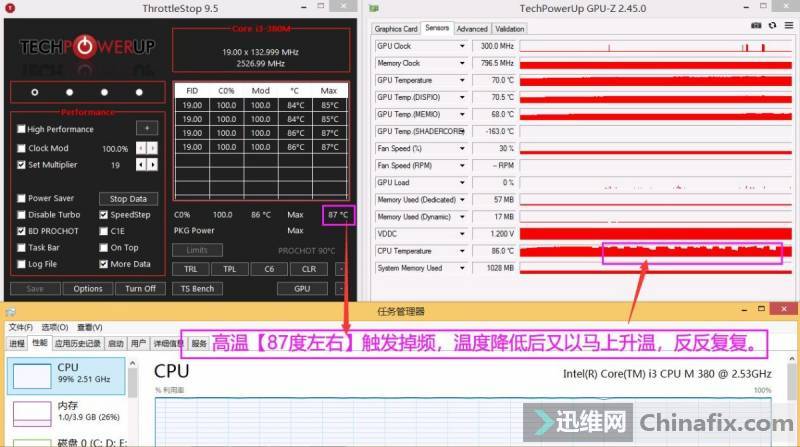Open the Advanced tab in GPU-Z
This screenshot has width=800, height=447.
[x=472, y=29]
